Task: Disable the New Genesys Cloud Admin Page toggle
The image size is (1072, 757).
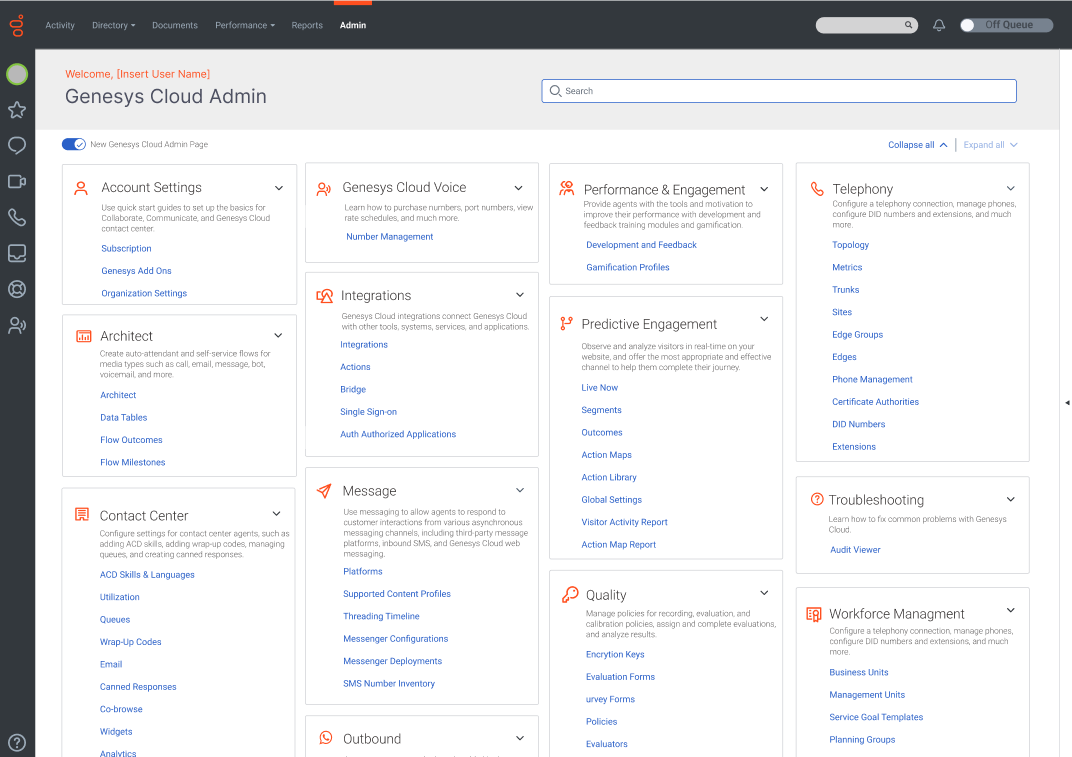Action: [x=74, y=145]
